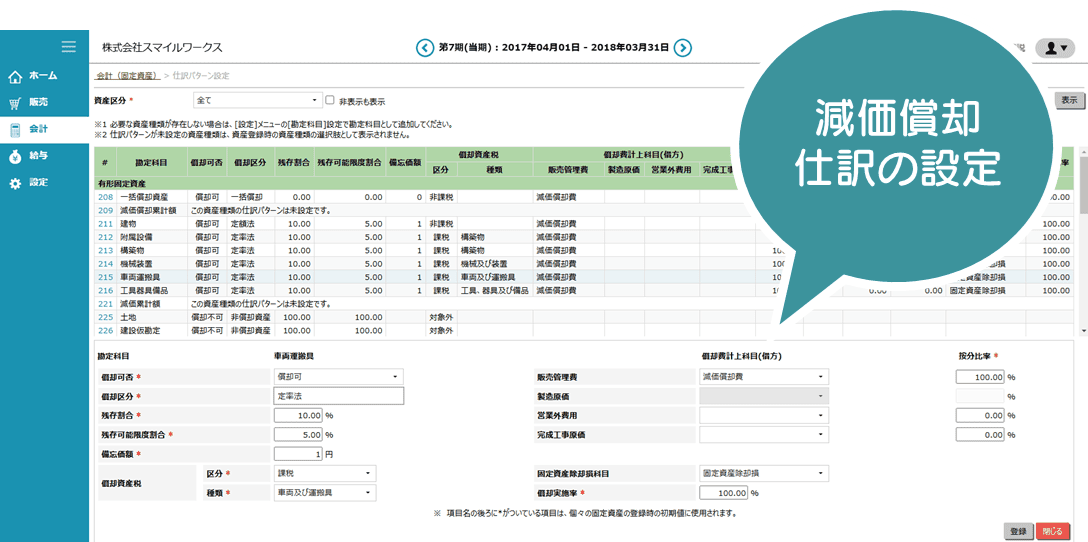
Task: Open account 213 link
Action: (105, 250)
